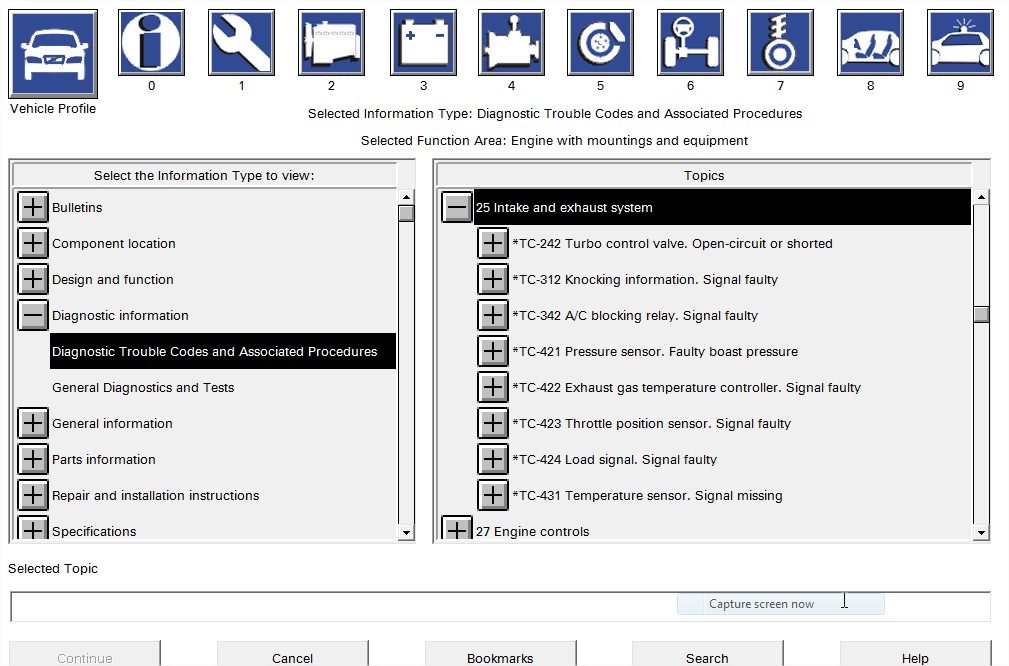Select function group 6 steering axle icon
1009x666 pixels.
690,42
